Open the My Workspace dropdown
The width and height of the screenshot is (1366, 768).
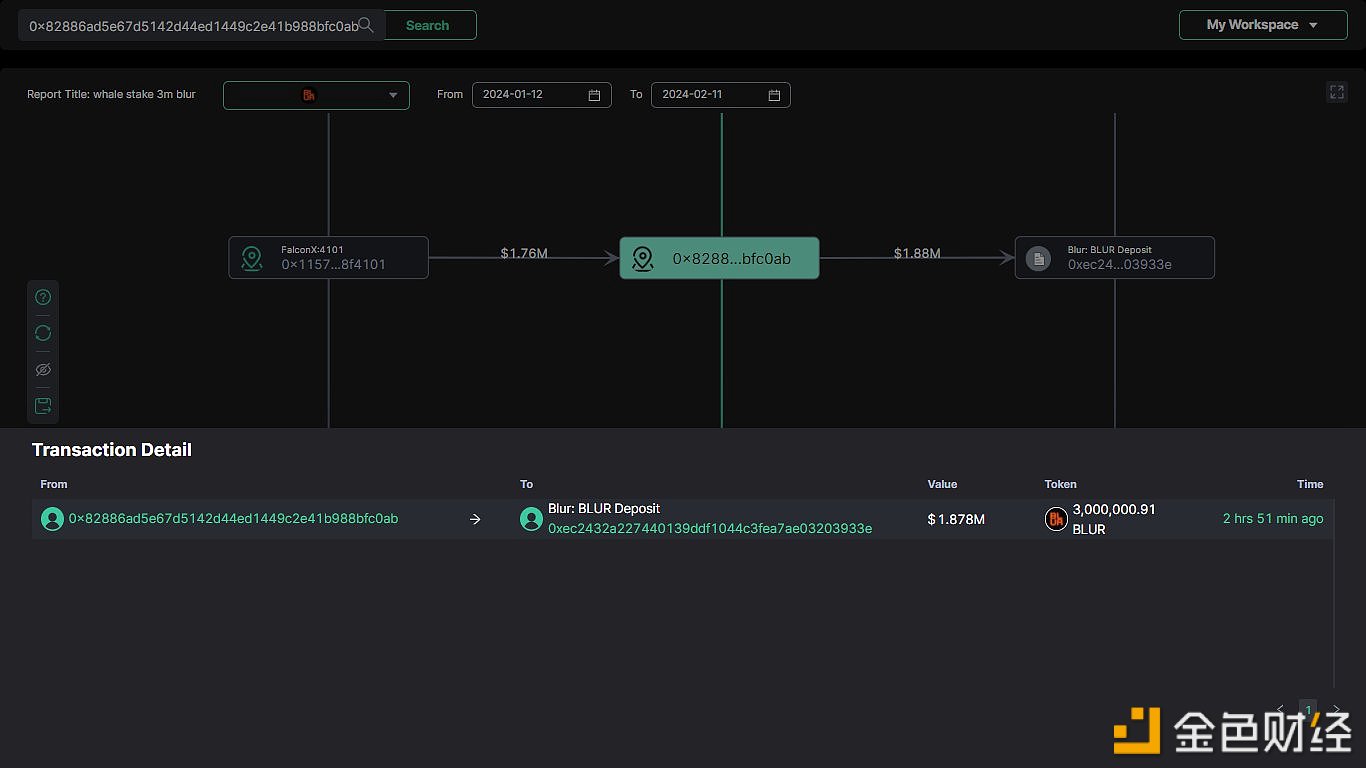click(x=1263, y=25)
